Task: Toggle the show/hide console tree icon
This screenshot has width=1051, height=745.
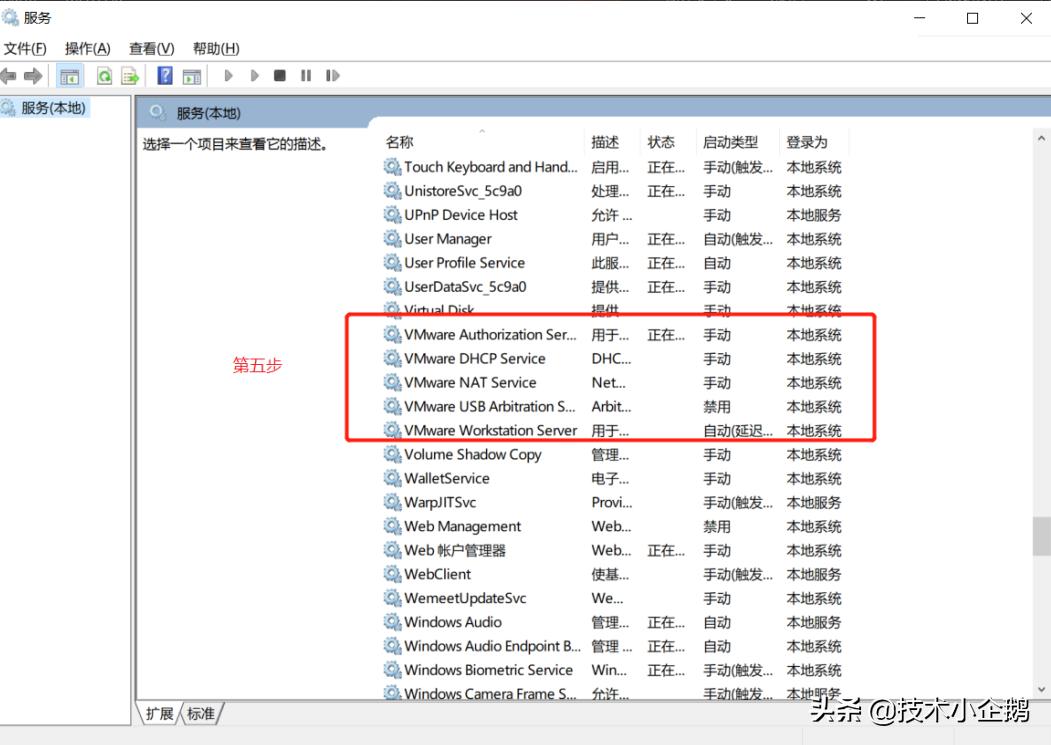Action: tap(68, 75)
